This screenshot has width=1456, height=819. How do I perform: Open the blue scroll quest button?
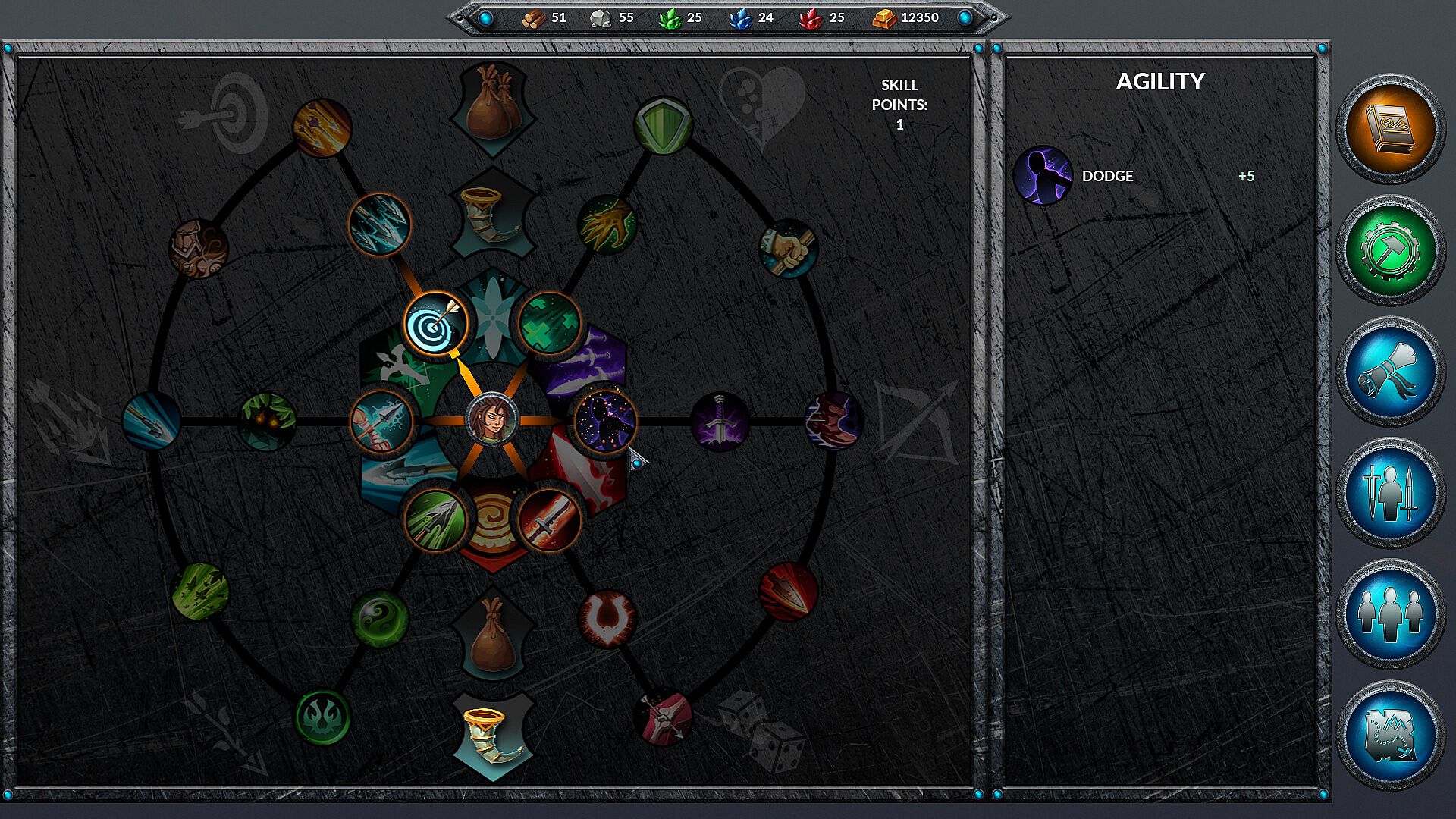point(1389,372)
